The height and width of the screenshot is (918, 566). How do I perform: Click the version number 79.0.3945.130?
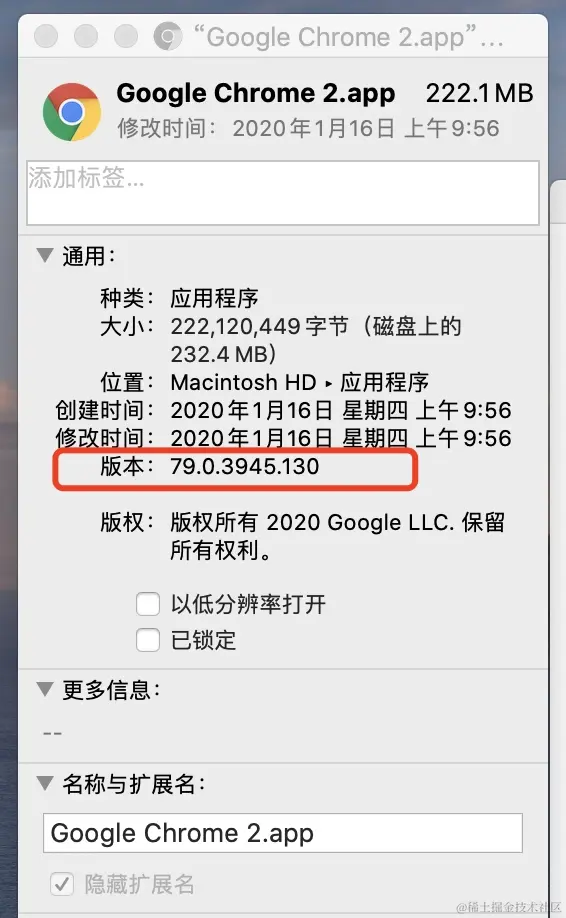coord(245,467)
